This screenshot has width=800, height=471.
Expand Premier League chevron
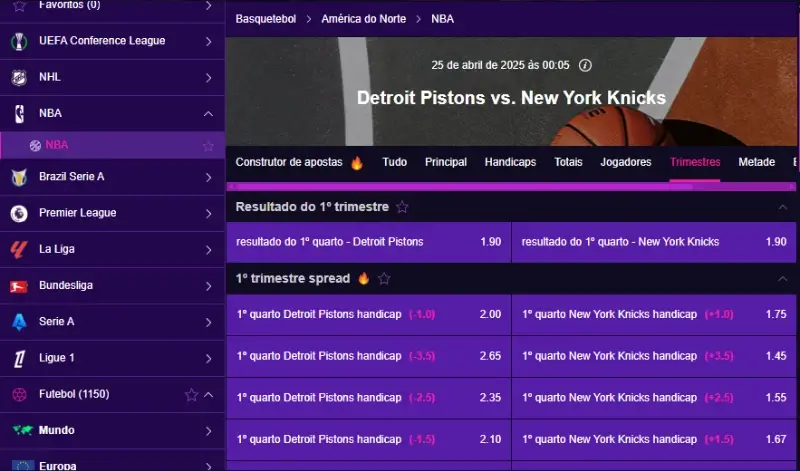point(208,213)
